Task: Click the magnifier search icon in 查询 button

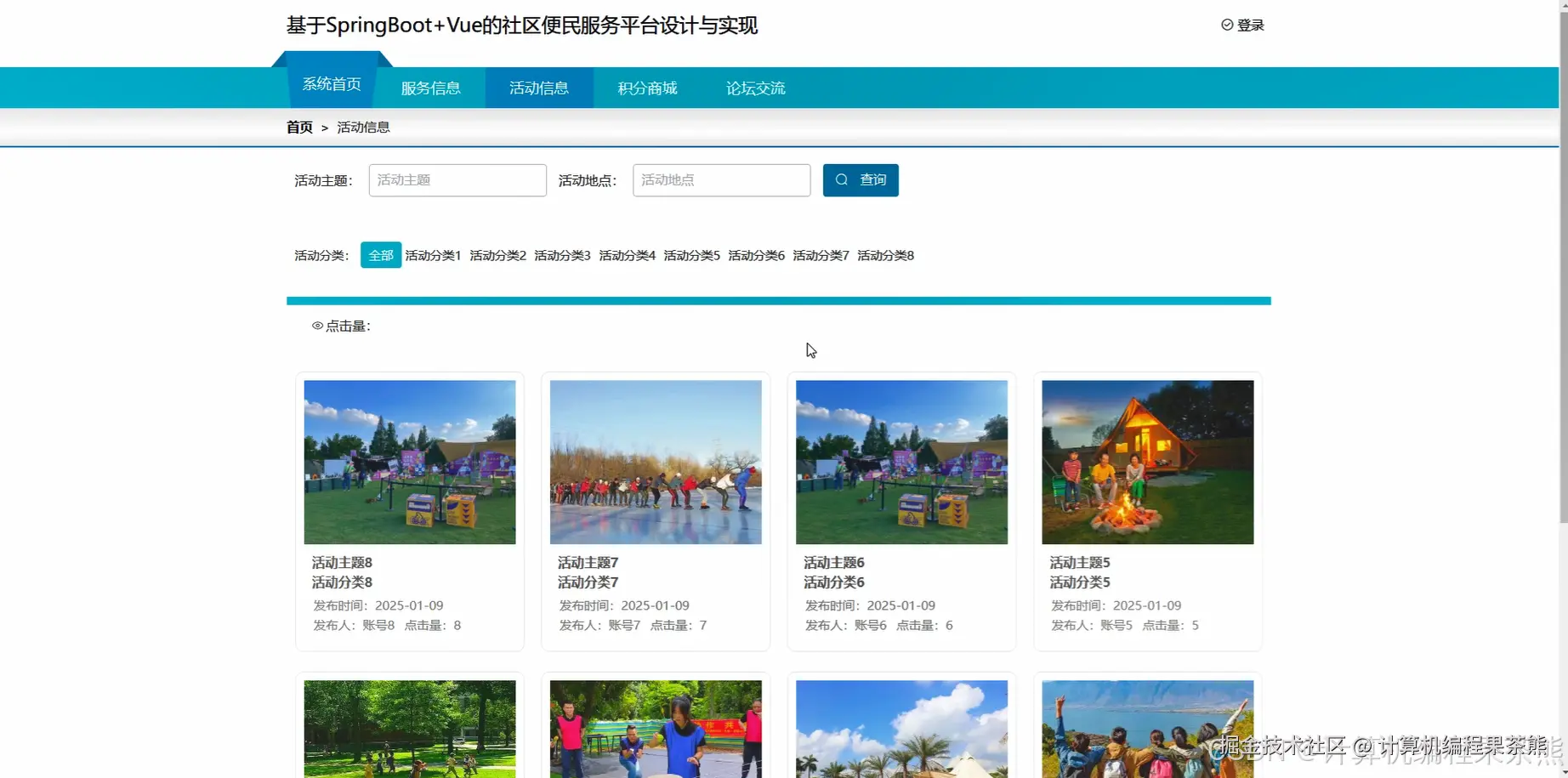Action: click(x=841, y=179)
